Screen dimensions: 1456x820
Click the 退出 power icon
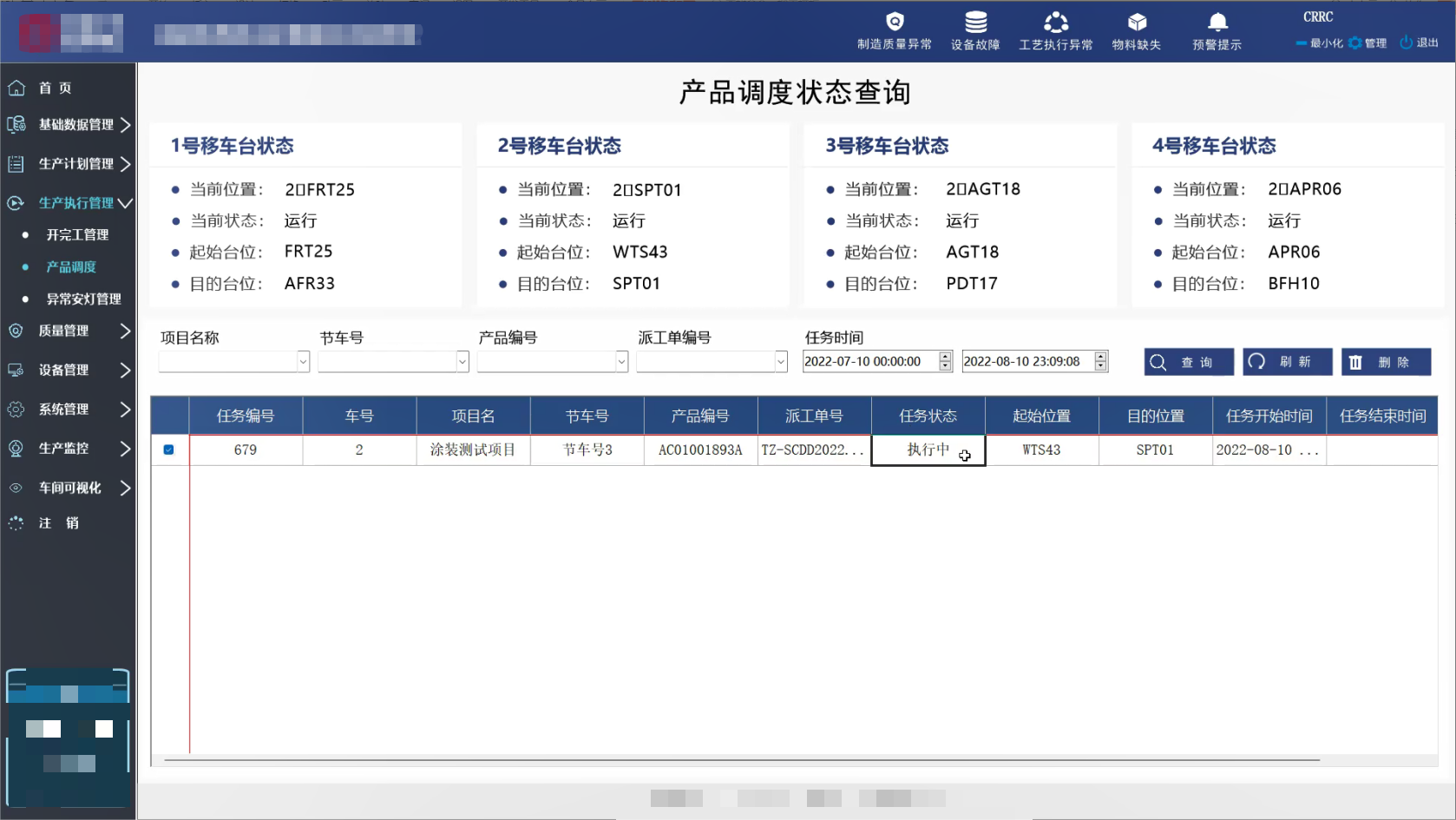pyautogui.click(x=1406, y=43)
